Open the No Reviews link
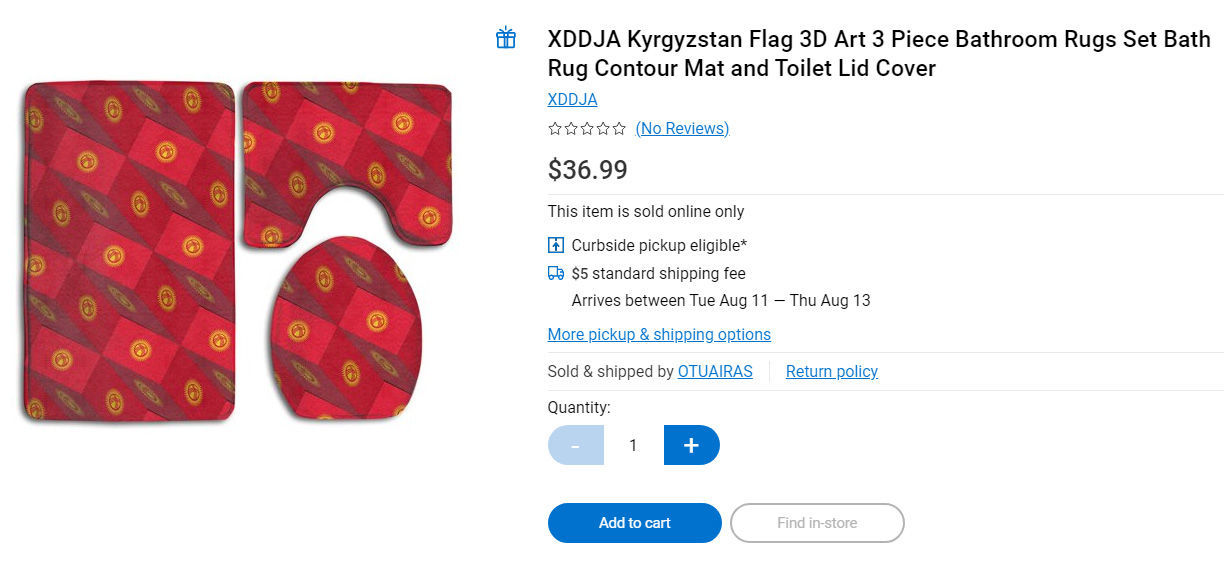This screenshot has width=1224, height=585. click(x=682, y=128)
